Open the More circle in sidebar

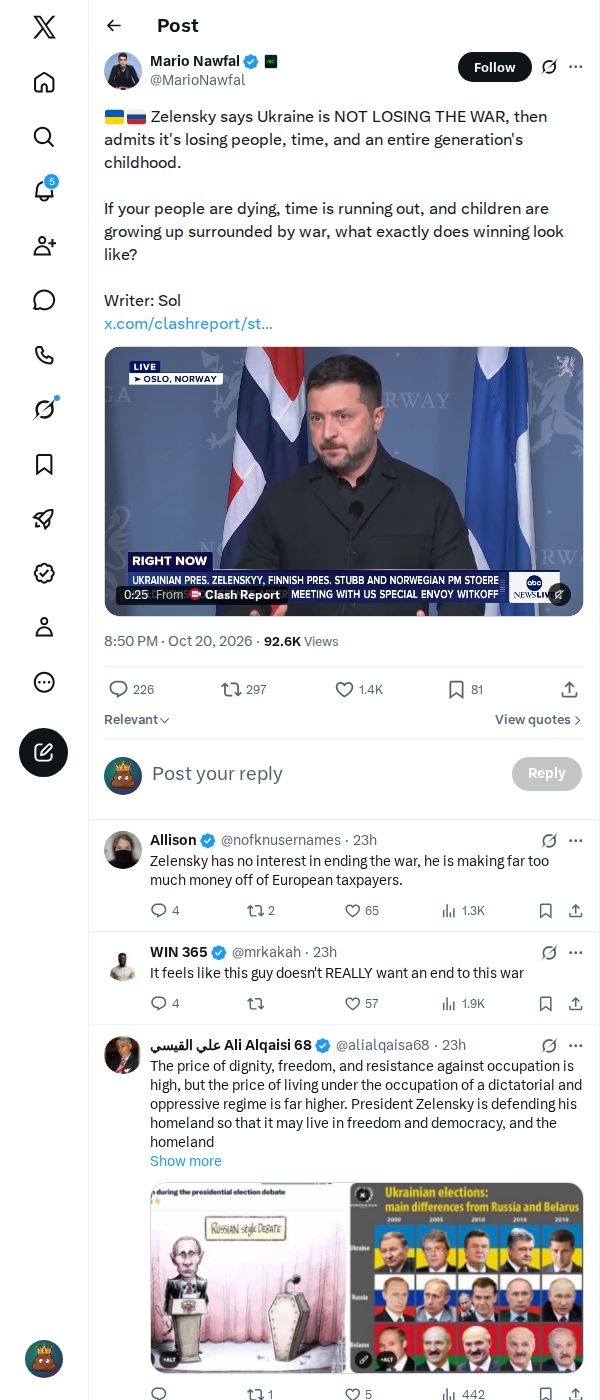(x=44, y=682)
